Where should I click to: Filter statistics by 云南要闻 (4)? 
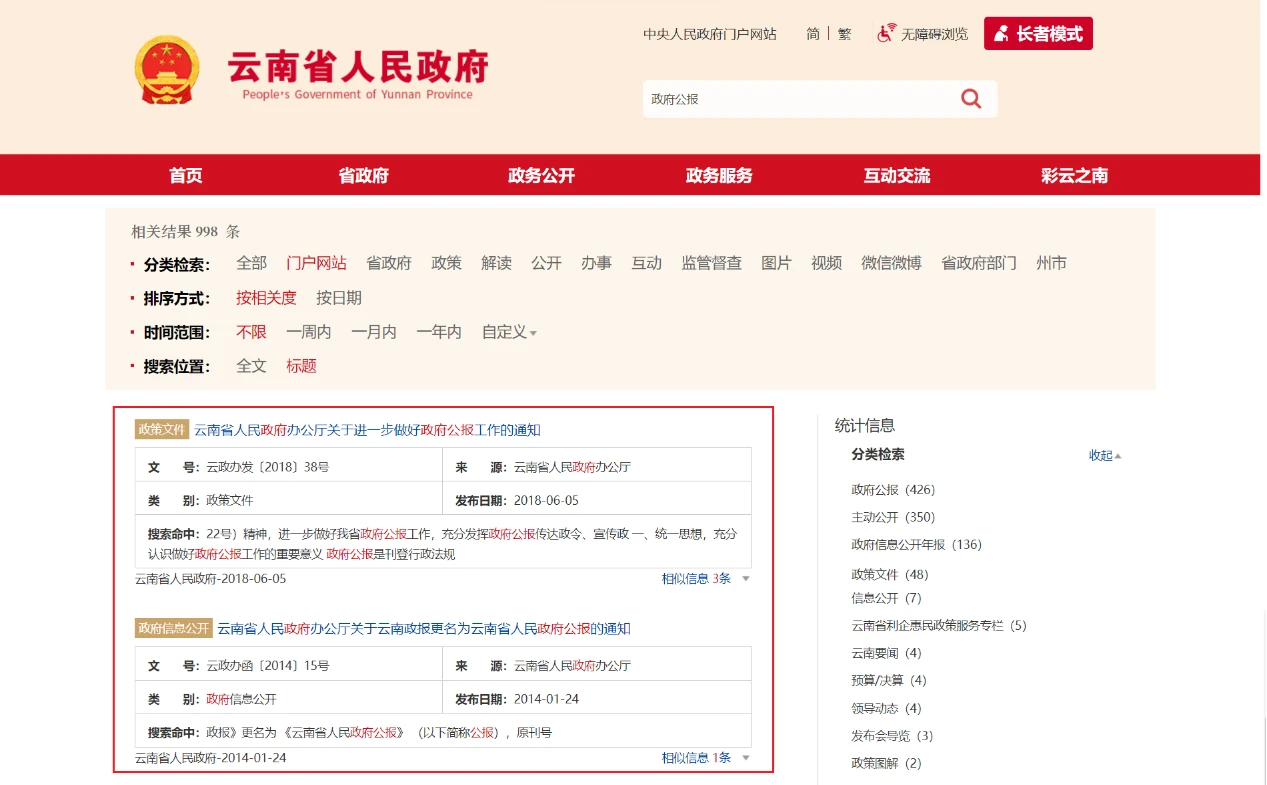coord(887,653)
